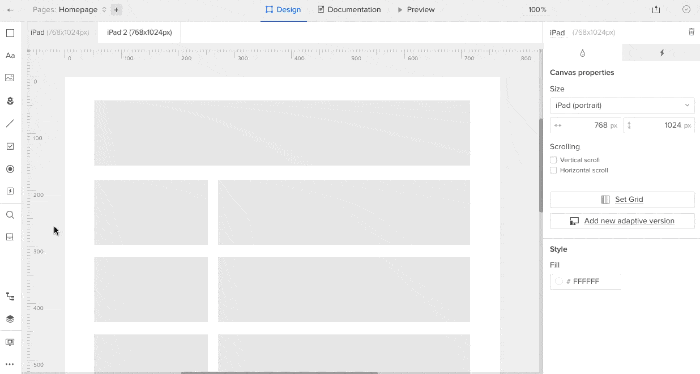Select the Rectangle tool in the sidebar
This screenshot has width=700, height=374.
tap(10, 33)
